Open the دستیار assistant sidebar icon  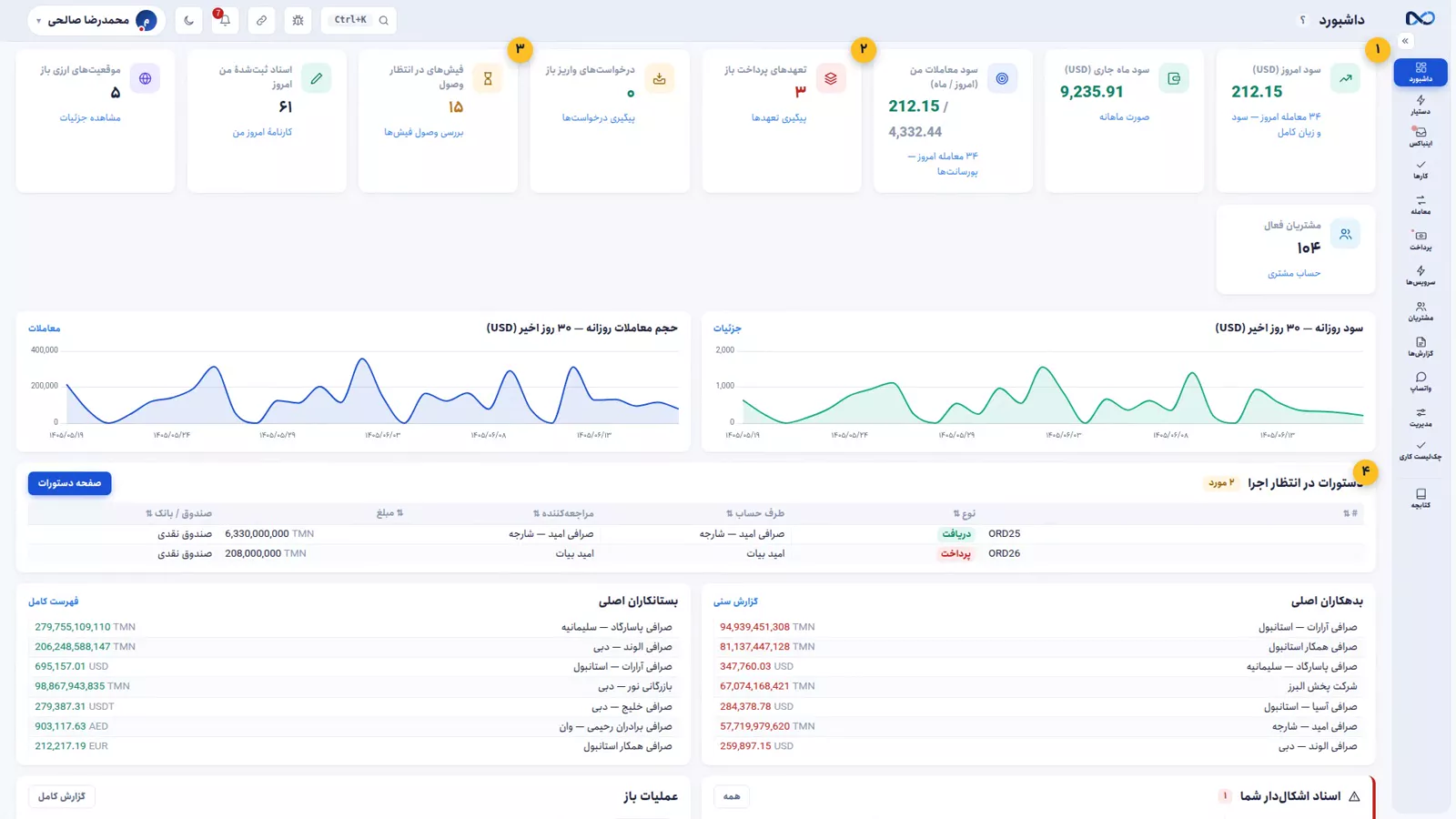1421,106
